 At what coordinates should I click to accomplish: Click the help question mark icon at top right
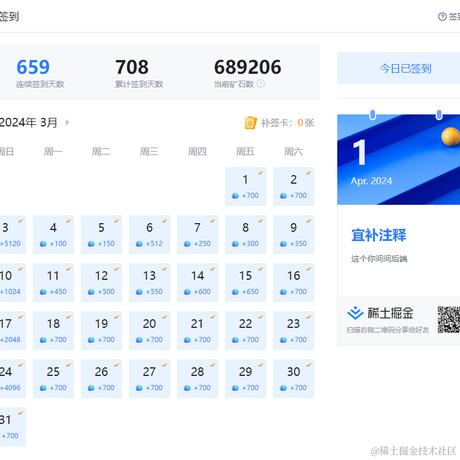(442, 16)
